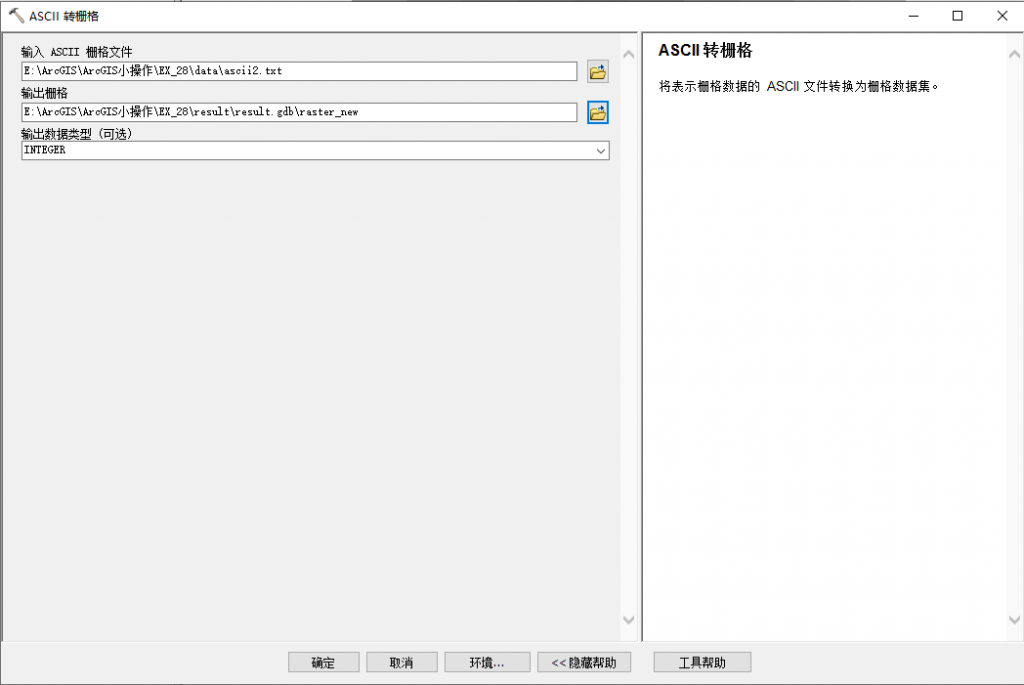Select the INTEGER data type combo box
The image size is (1024, 685).
click(x=300, y=150)
